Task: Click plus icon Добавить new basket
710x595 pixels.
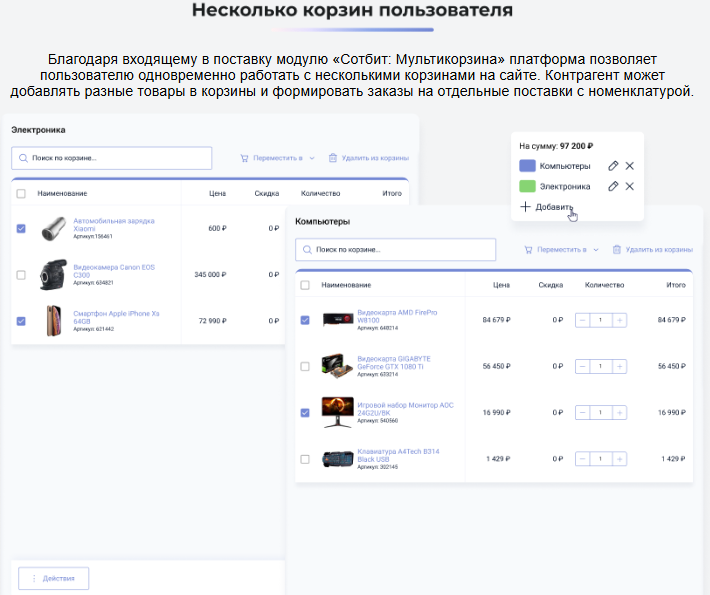Action: pos(525,207)
